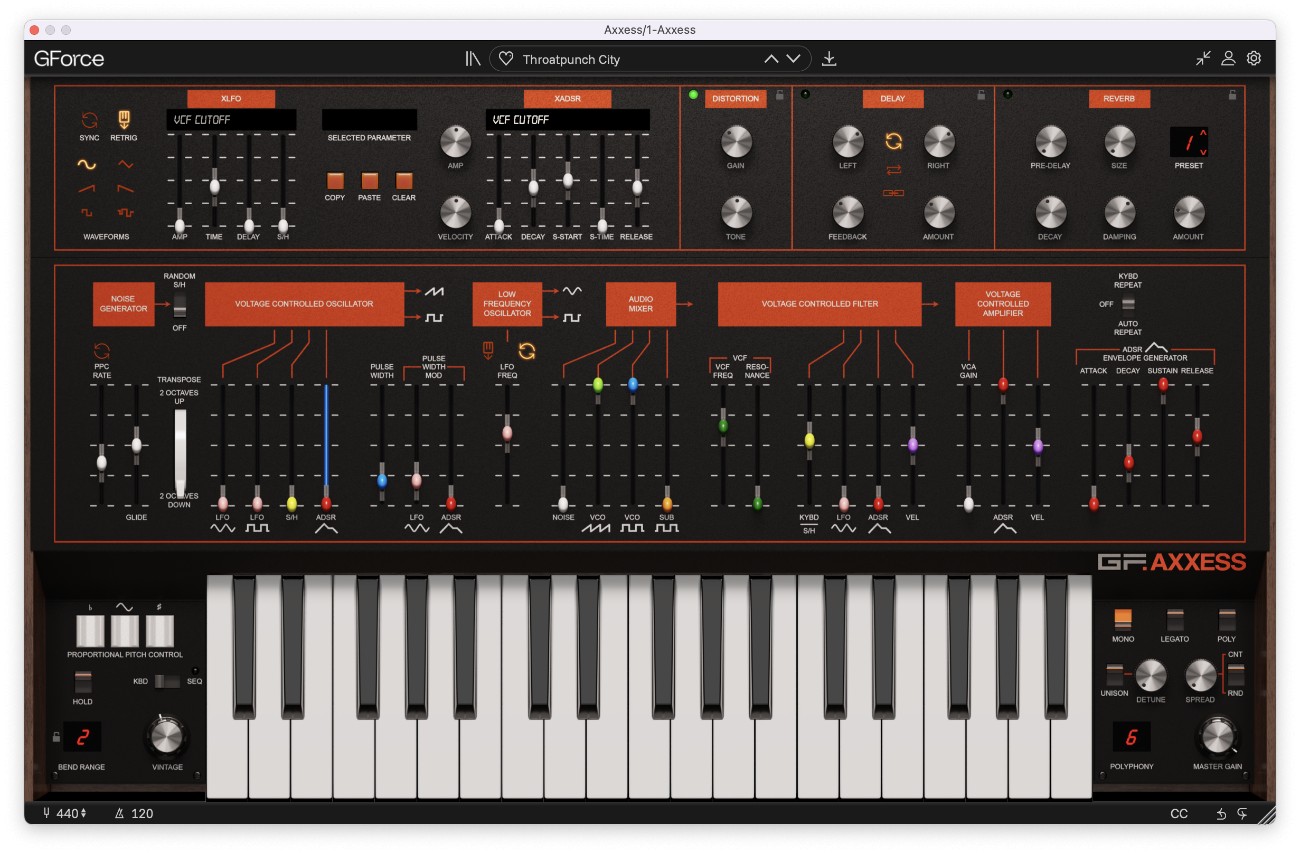Go to previous preset with up chevron
The height and width of the screenshot is (853, 1300).
pyautogui.click(x=771, y=59)
